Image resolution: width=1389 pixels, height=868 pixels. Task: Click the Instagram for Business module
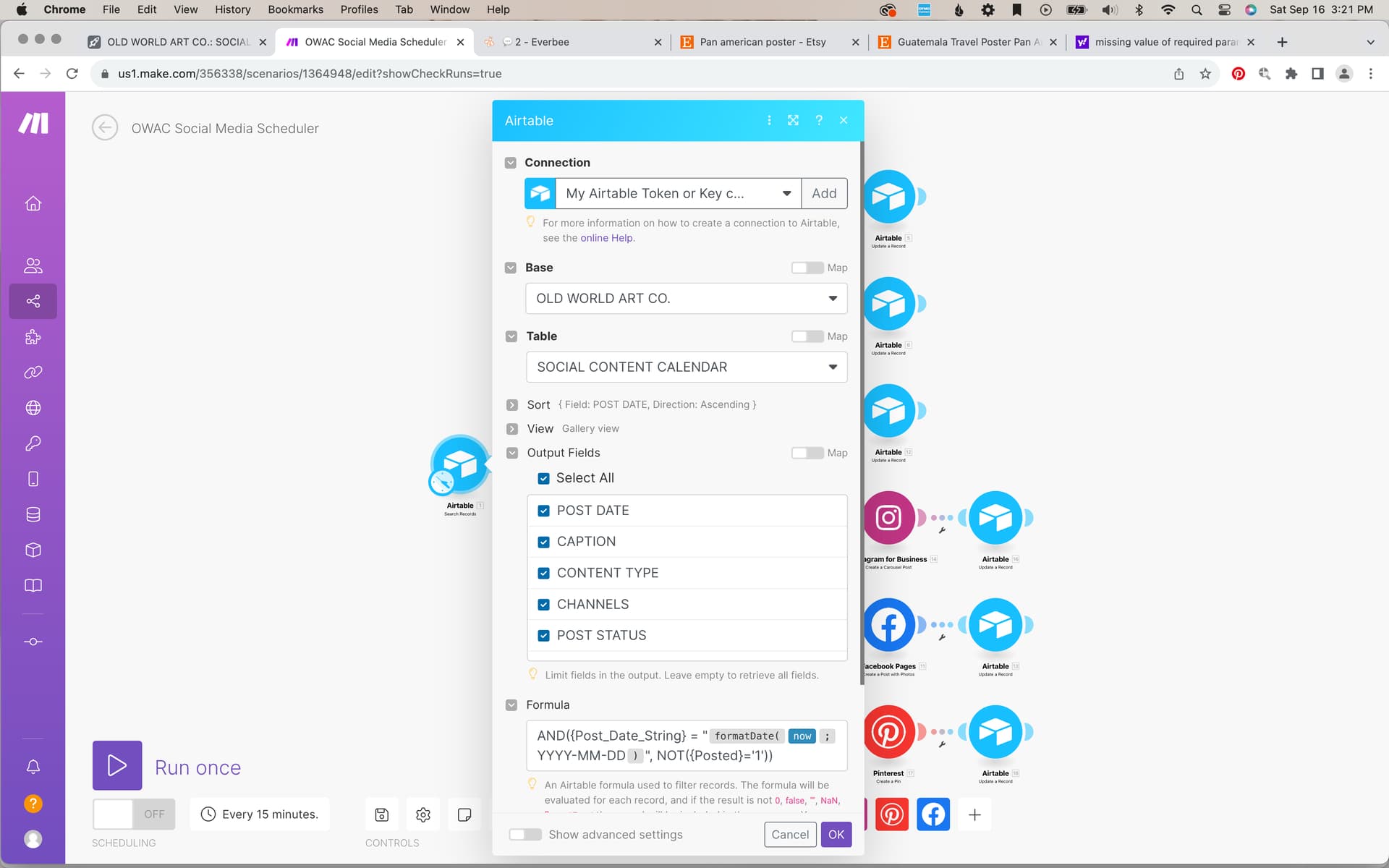tap(888, 518)
